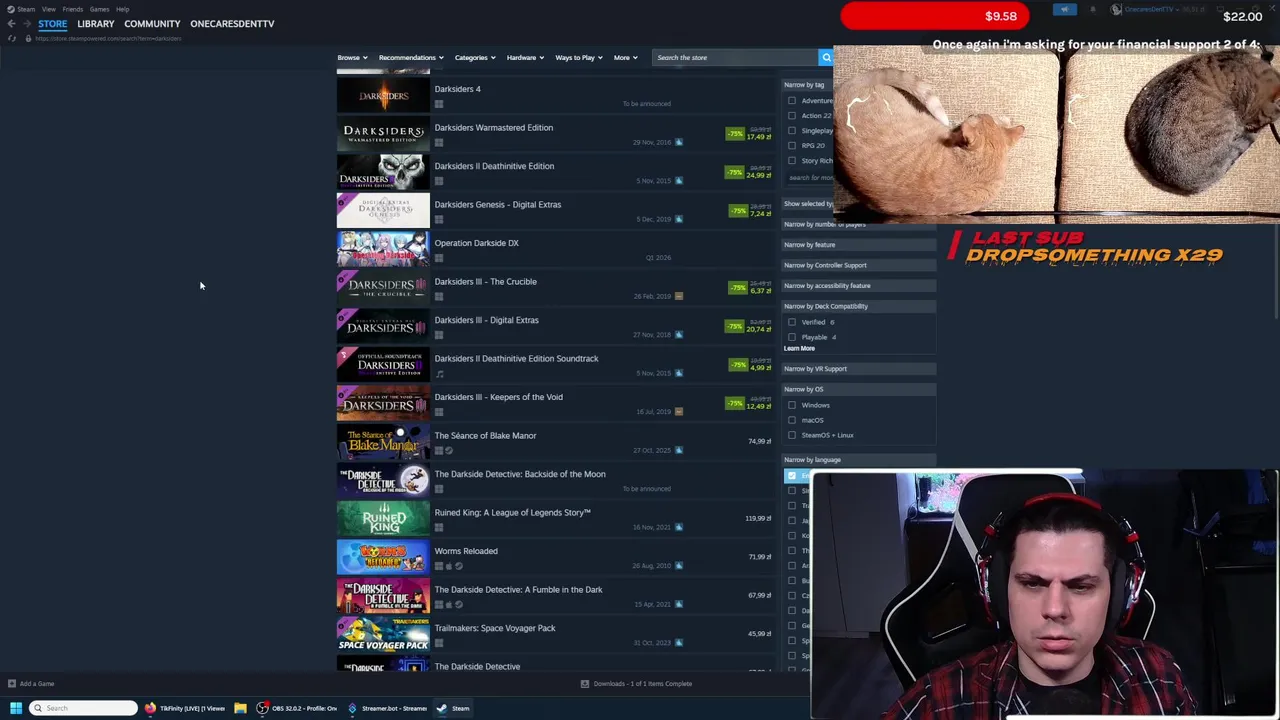This screenshot has width=1280, height=720.
Task: Check the macOS checkbox
Action: point(792,420)
